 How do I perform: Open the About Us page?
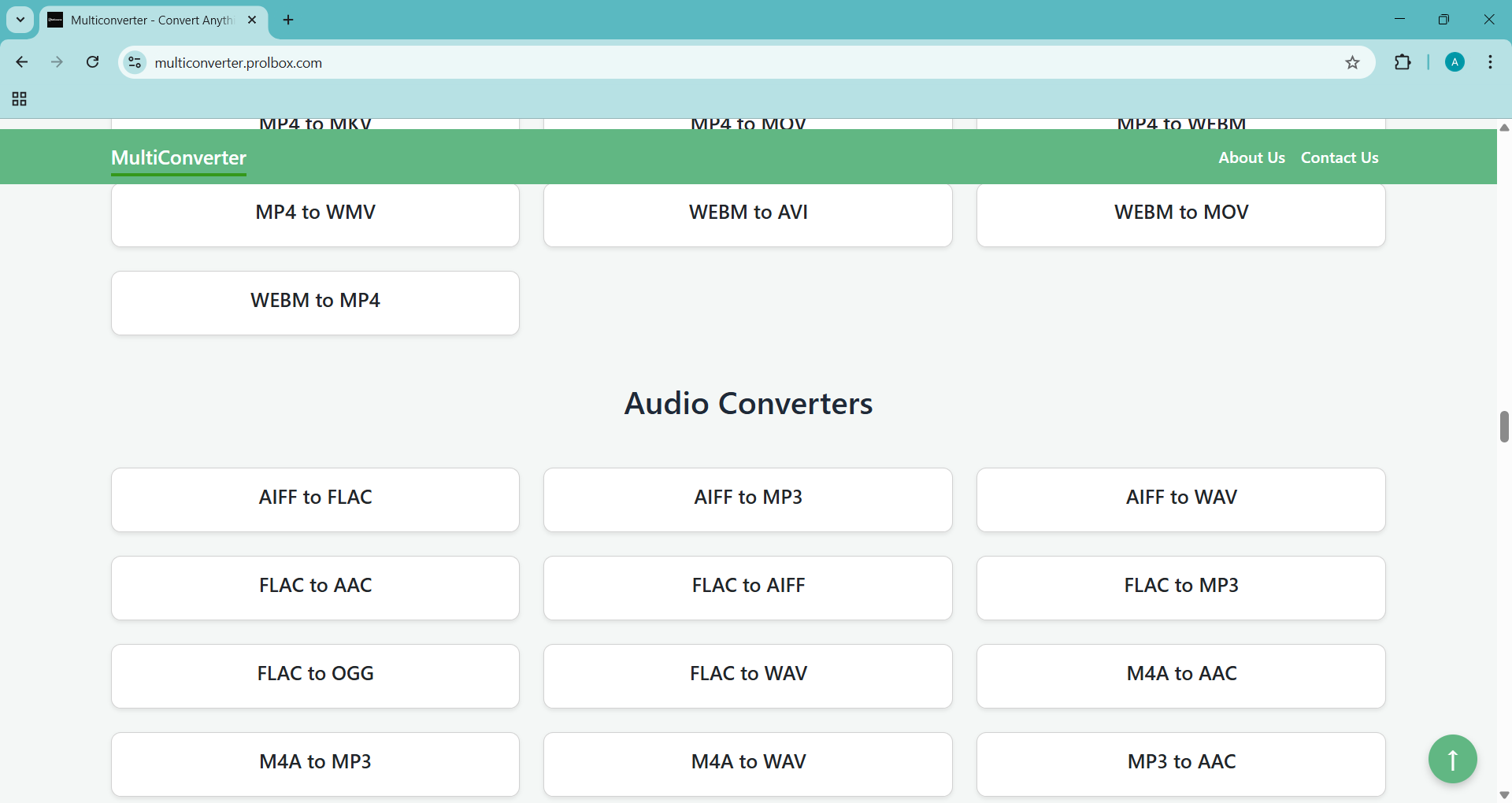pos(1251,157)
